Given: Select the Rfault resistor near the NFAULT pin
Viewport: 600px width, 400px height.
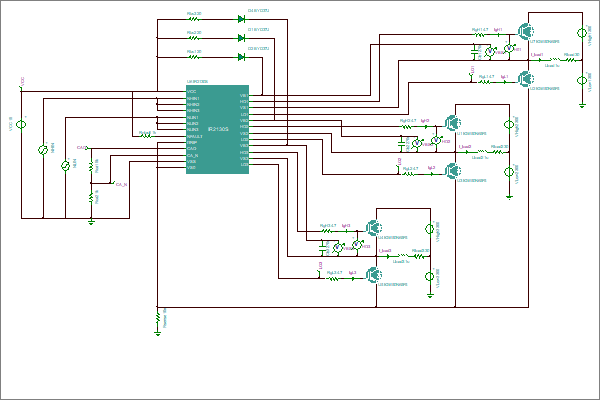Looking at the screenshot, I should pyautogui.click(x=146, y=136).
